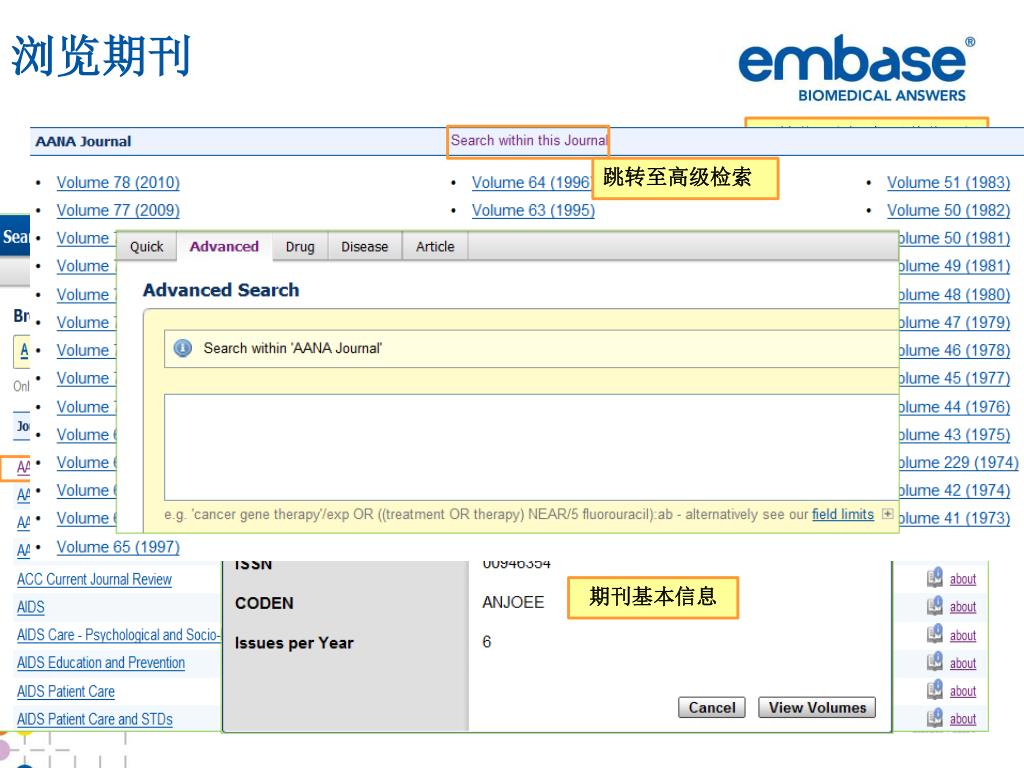Screen dimensions: 1024x768
Task: Open the AIDS journal link
Action: click(31, 607)
